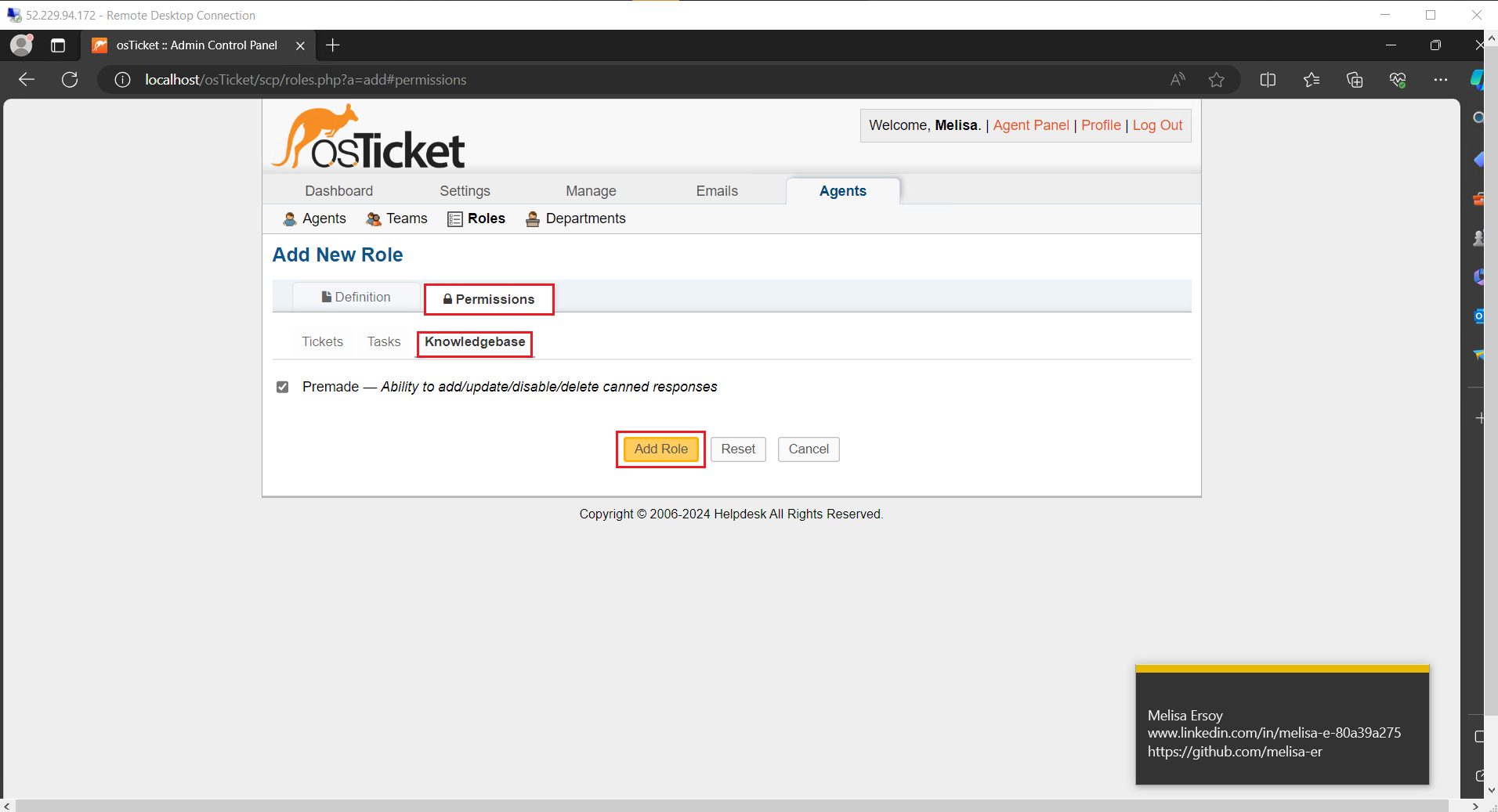The height and width of the screenshot is (812, 1498).
Task: Click the Add Role button
Action: coord(661,449)
